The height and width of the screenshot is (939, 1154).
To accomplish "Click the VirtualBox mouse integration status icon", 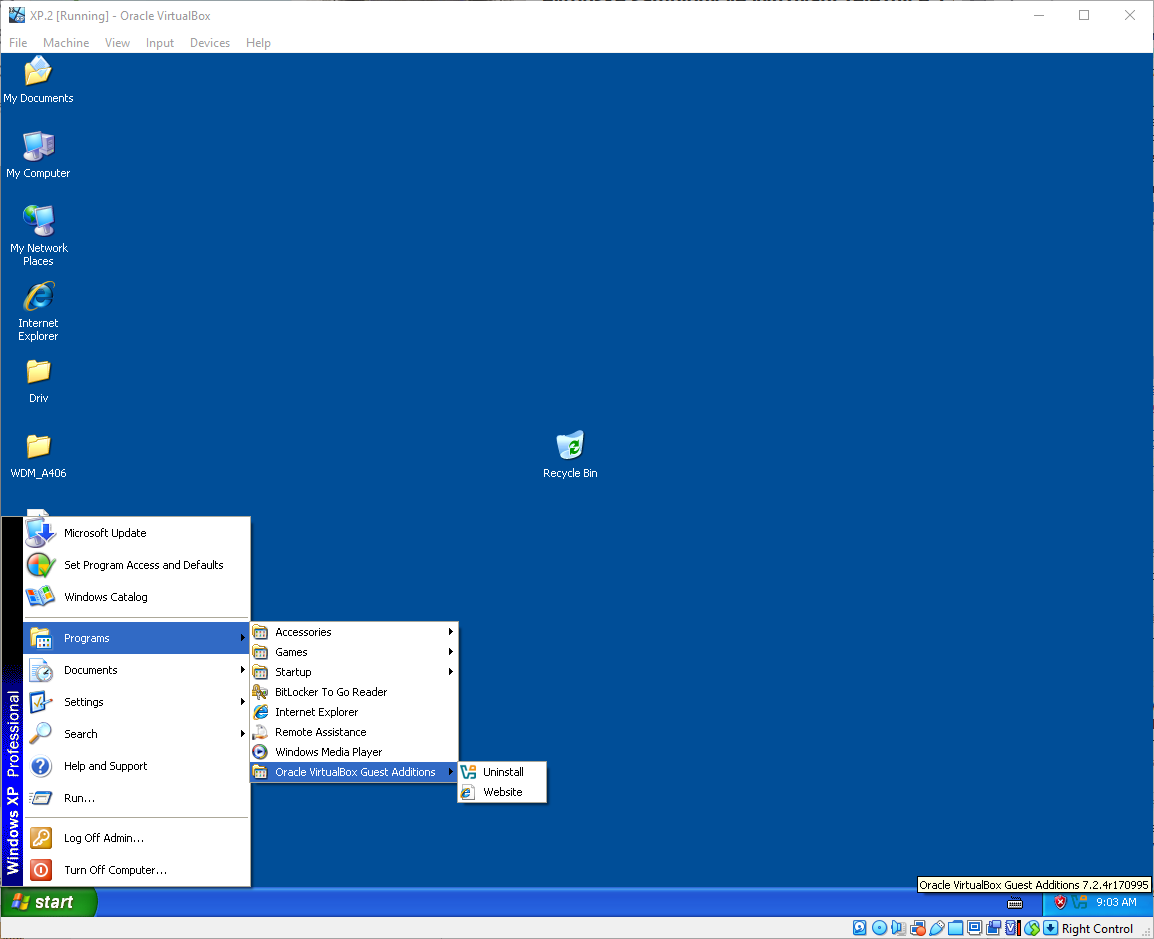I will coord(1032,928).
